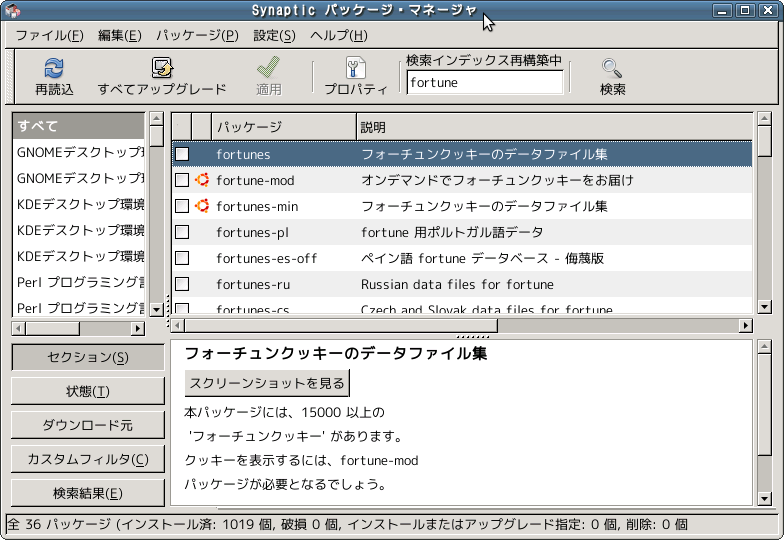Click the category list horizontal scrollbar thumb
The image size is (784, 540).
[52, 328]
